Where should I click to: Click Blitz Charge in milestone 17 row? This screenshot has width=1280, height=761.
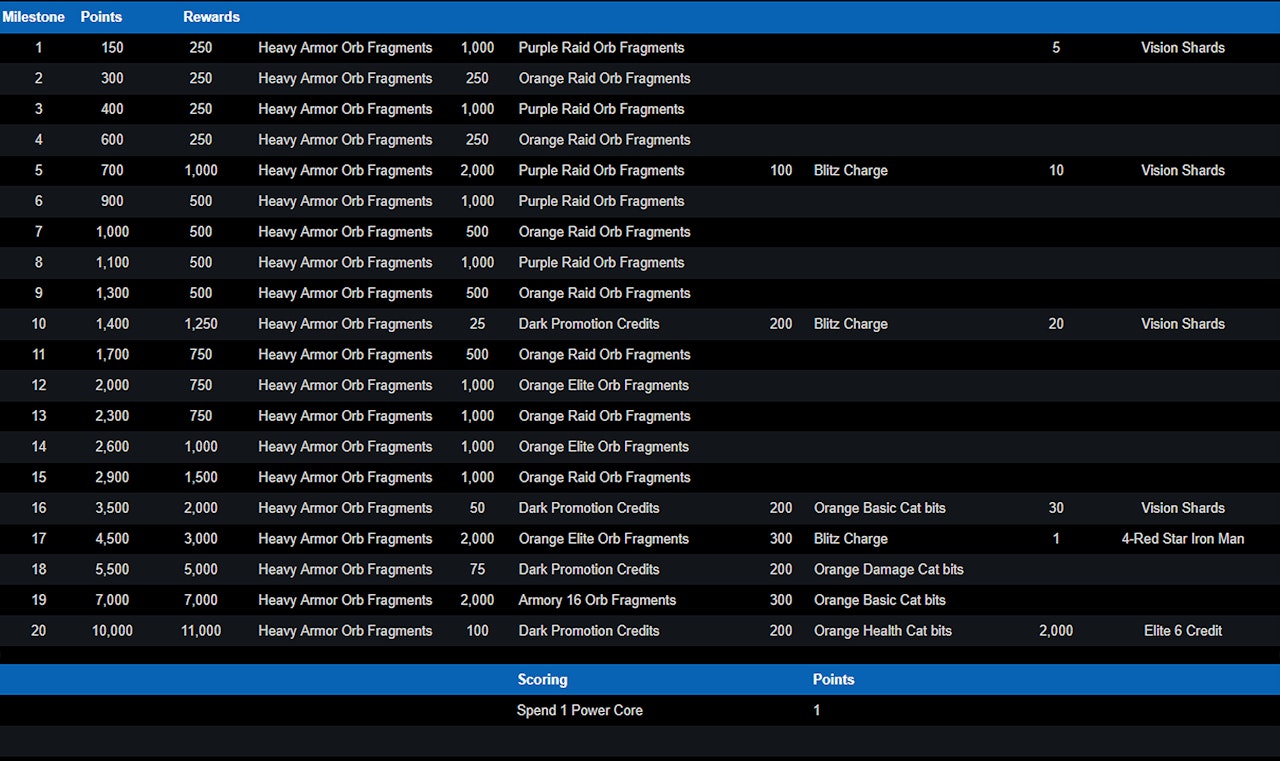point(850,539)
